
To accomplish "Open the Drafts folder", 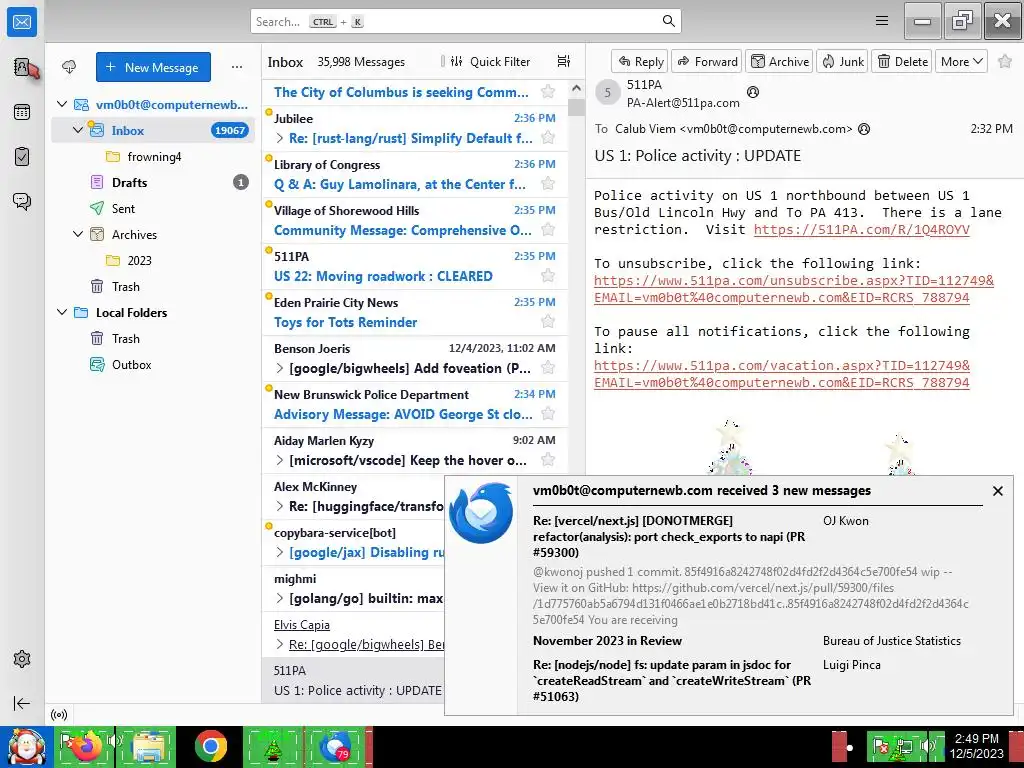I will point(129,182).
